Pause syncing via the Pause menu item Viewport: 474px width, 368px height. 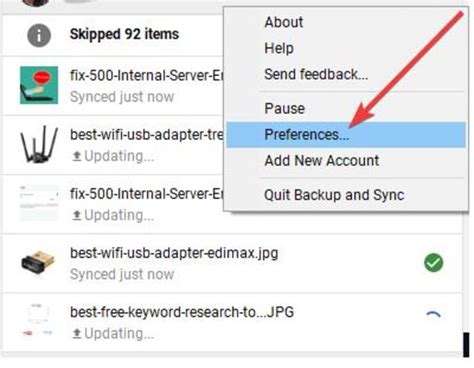284,109
